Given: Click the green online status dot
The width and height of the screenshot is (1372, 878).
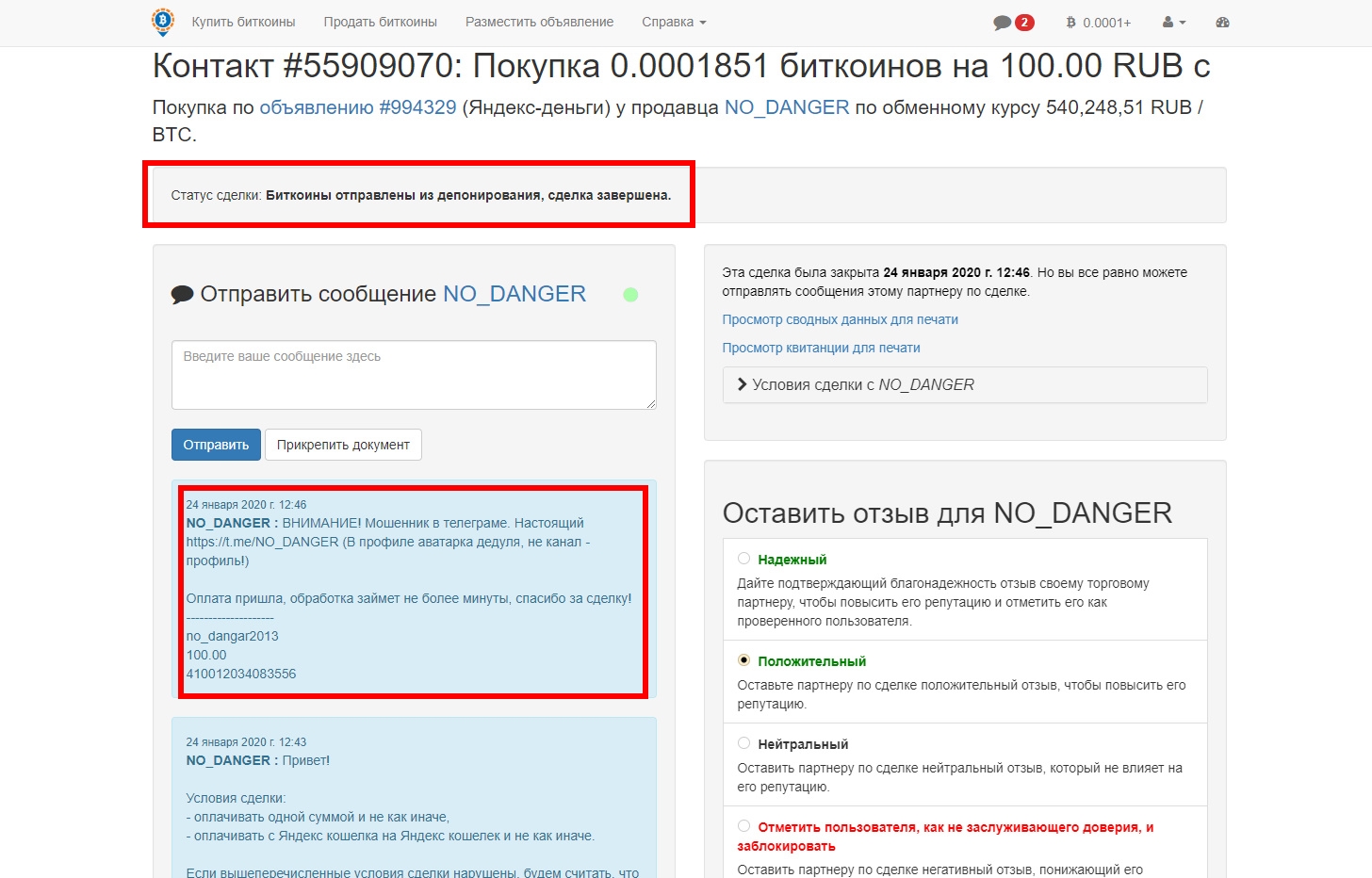Looking at the screenshot, I should (x=630, y=295).
